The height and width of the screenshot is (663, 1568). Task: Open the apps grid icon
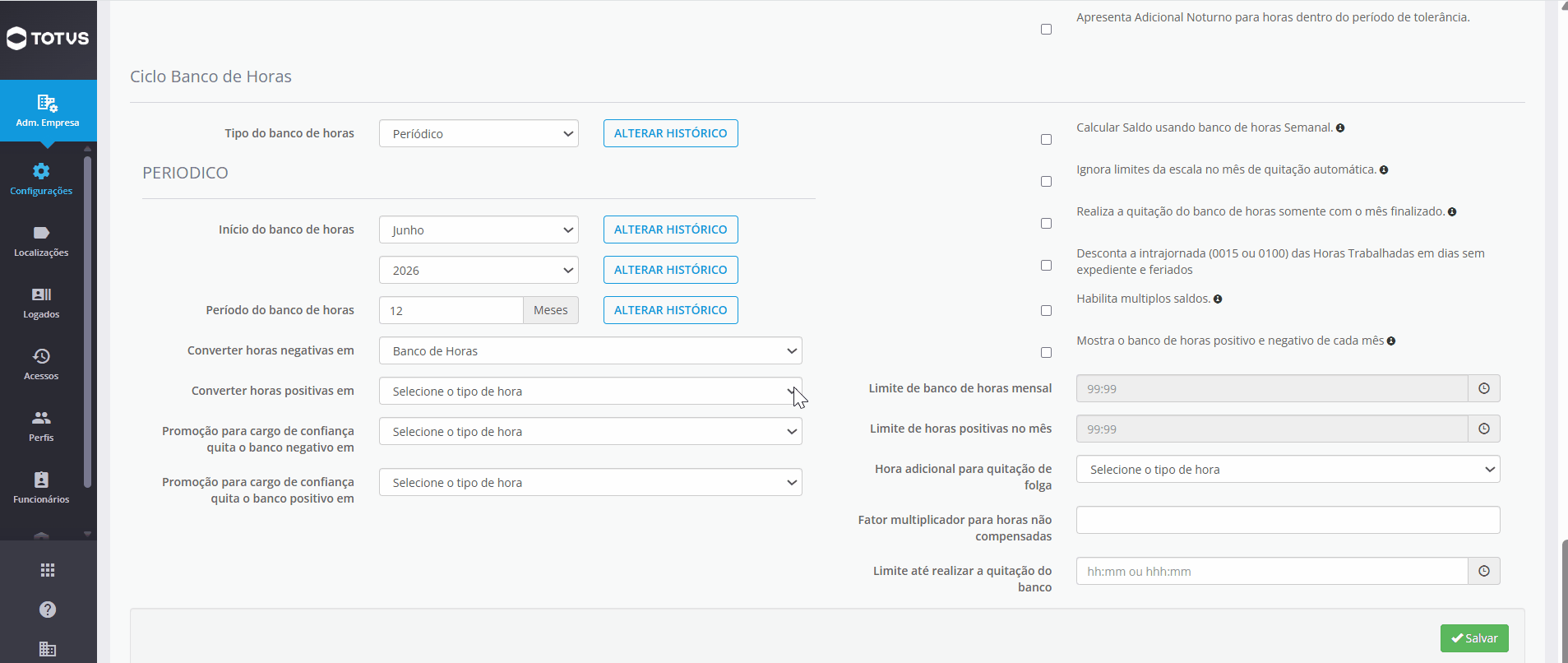click(48, 570)
